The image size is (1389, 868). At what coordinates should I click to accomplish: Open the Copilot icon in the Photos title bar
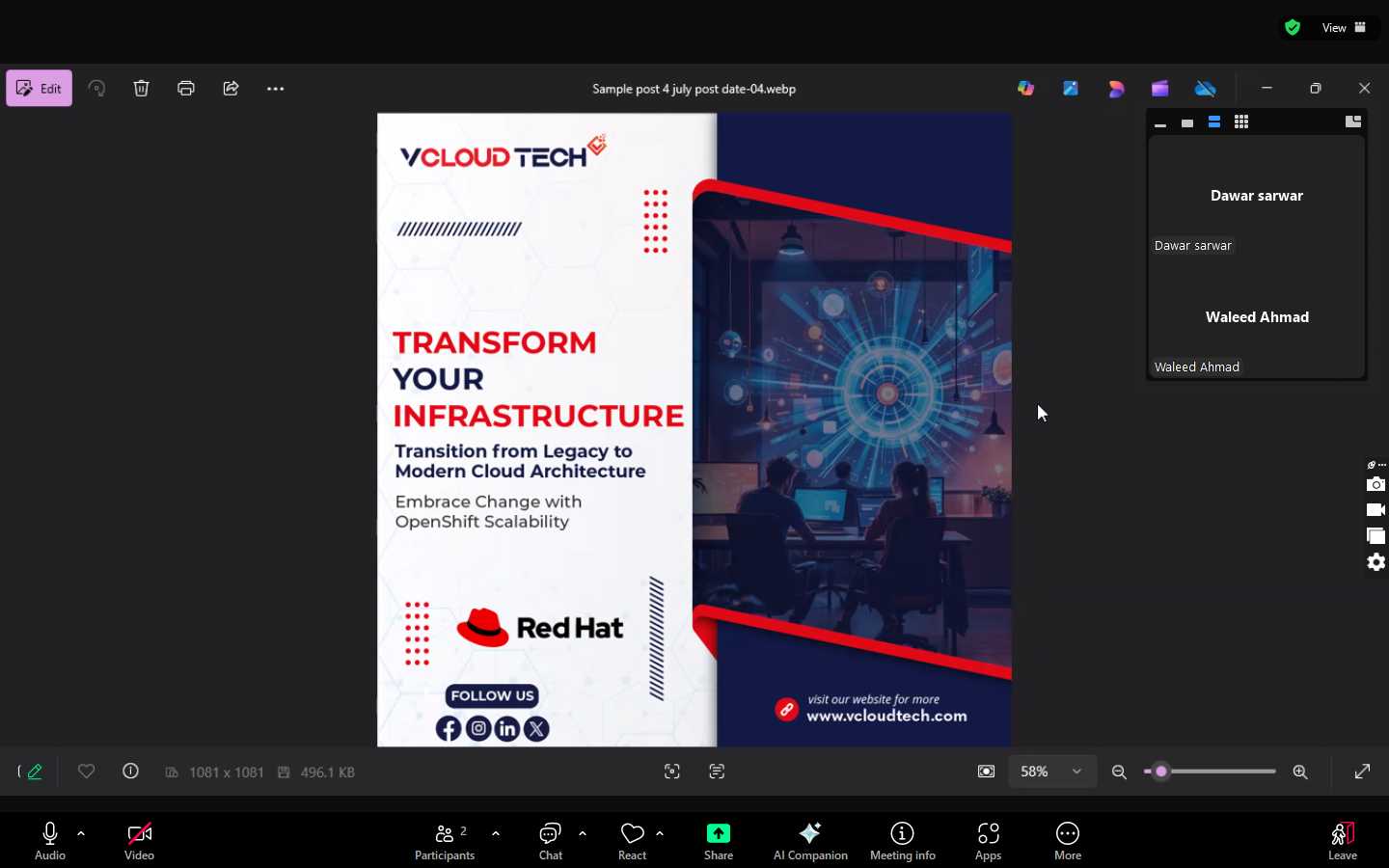click(1026, 89)
